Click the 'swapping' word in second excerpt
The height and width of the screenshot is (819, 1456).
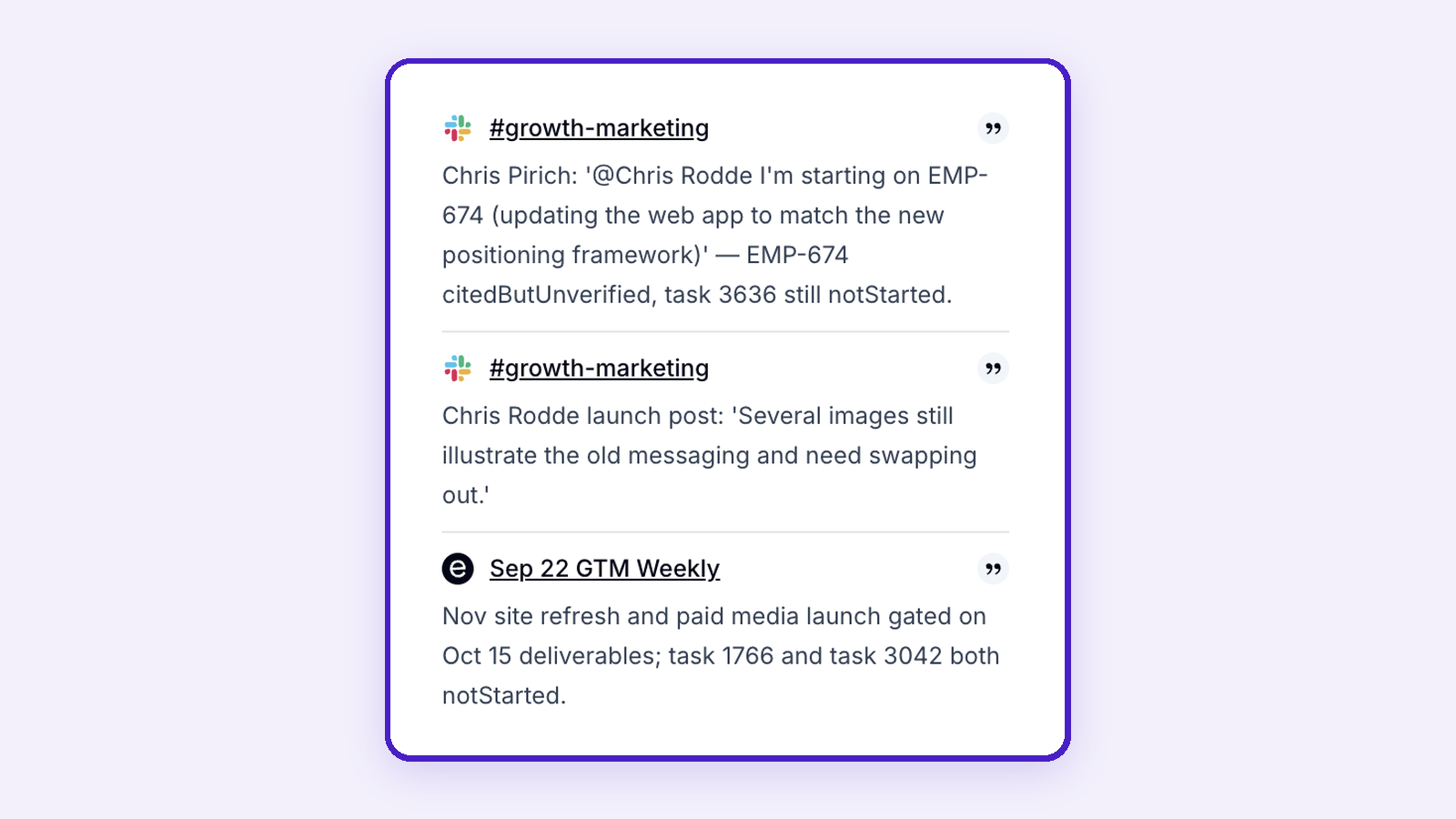pos(923,456)
